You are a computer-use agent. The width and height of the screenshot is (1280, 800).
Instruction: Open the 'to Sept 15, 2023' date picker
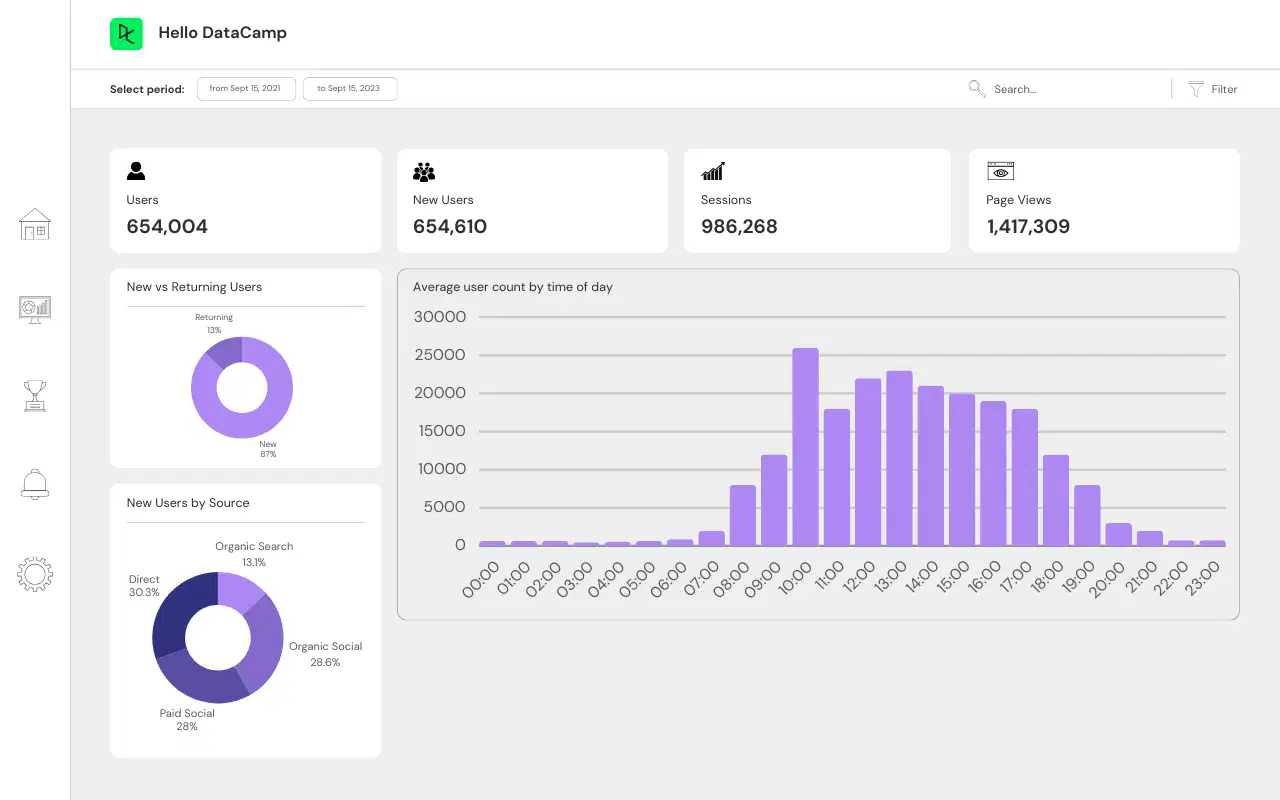[x=349, y=89]
